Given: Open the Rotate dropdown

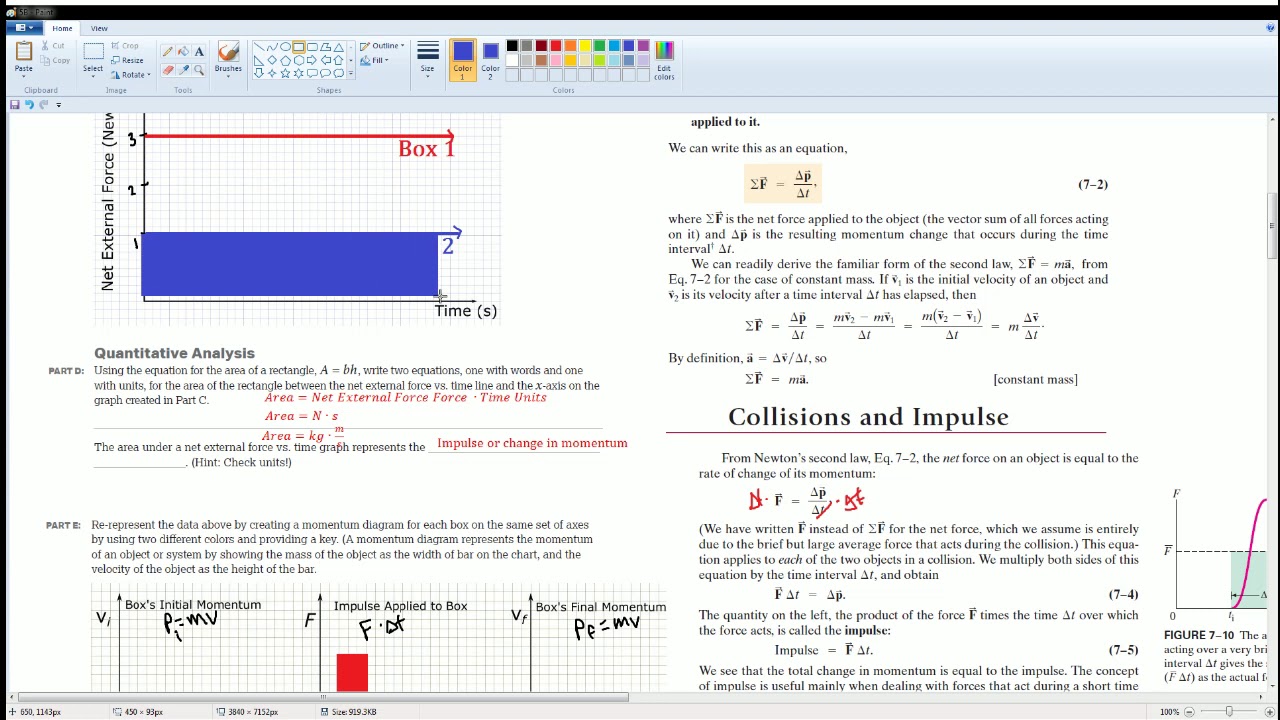Looking at the screenshot, I should point(131,75).
